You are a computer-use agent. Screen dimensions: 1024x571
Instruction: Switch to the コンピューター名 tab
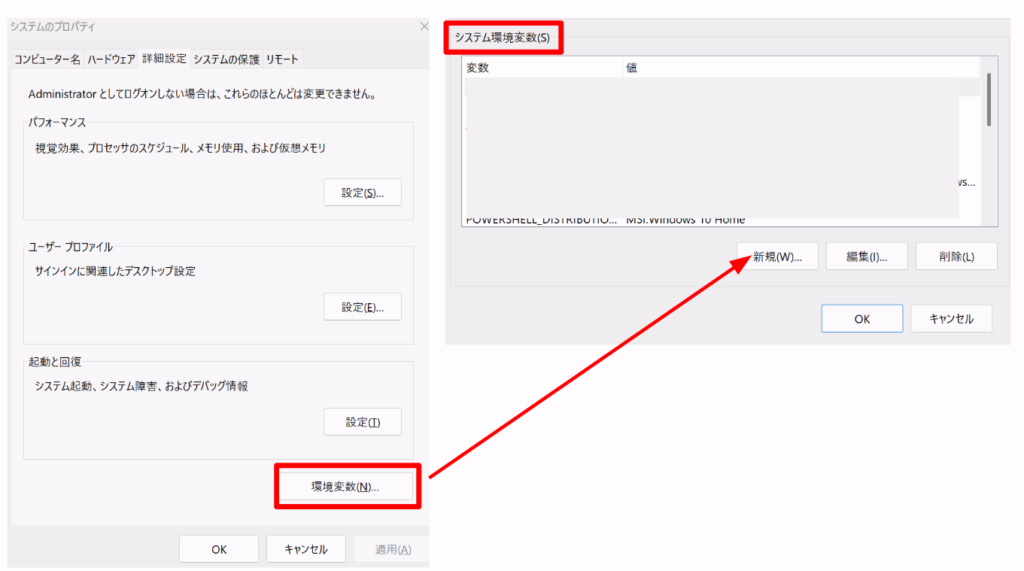pos(47,59)
